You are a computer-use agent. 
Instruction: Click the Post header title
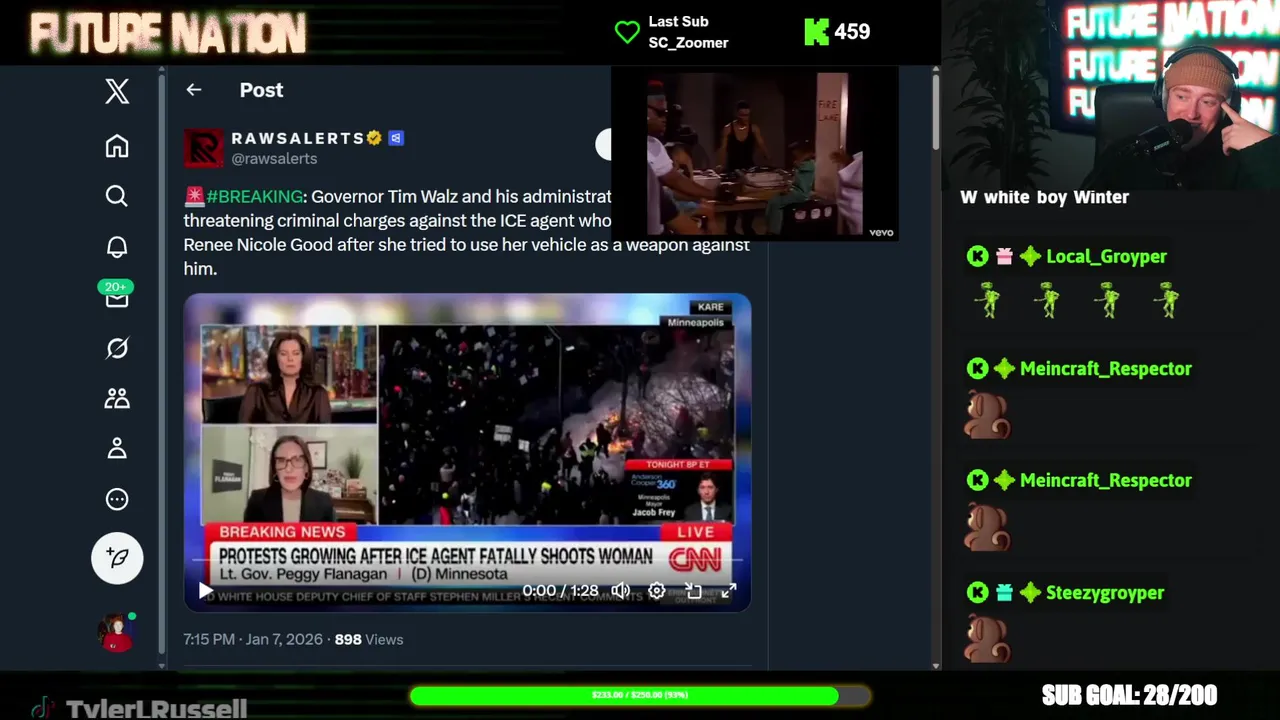click(x=261, y=90)
